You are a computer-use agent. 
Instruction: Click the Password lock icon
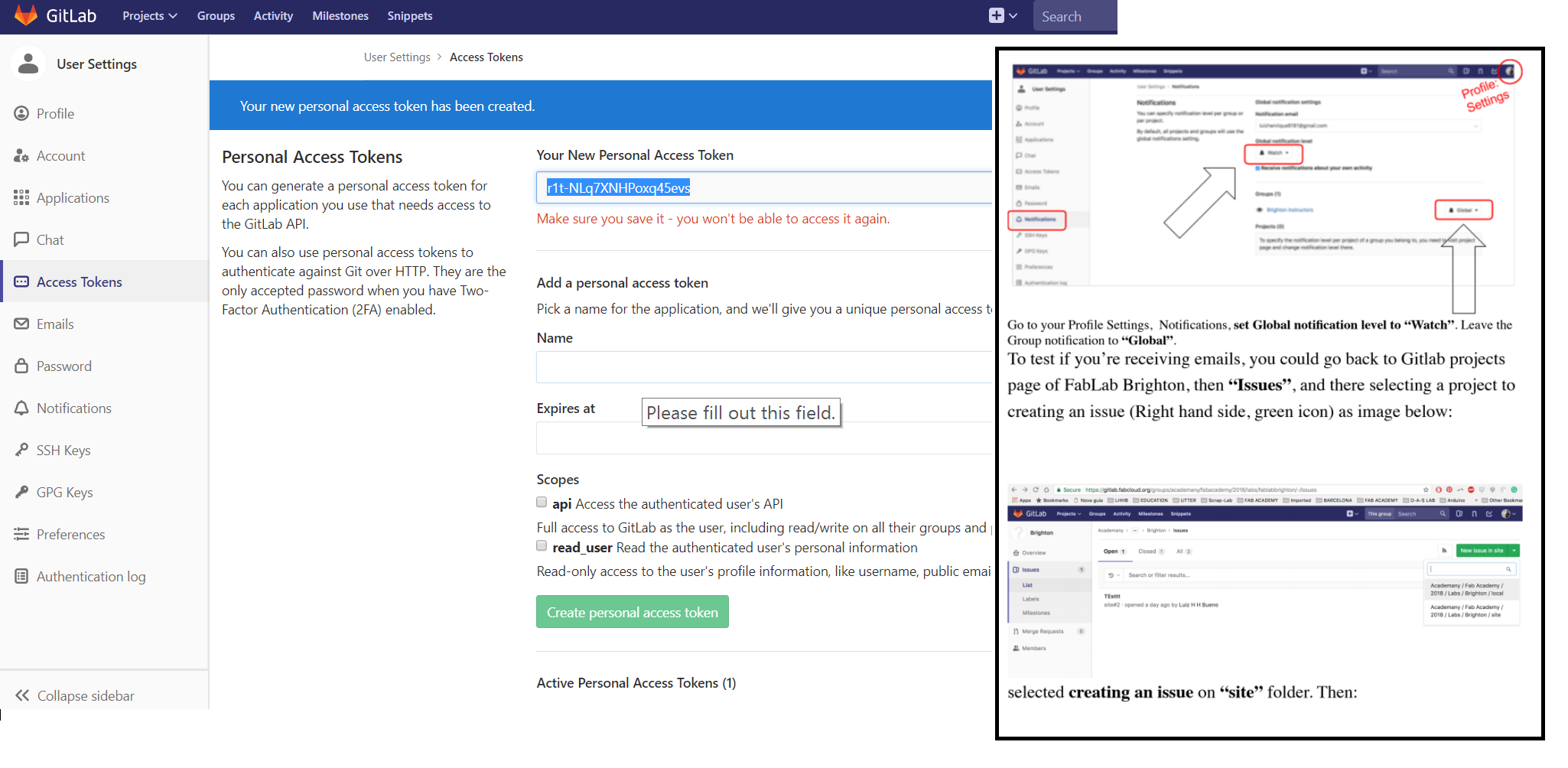21,366
